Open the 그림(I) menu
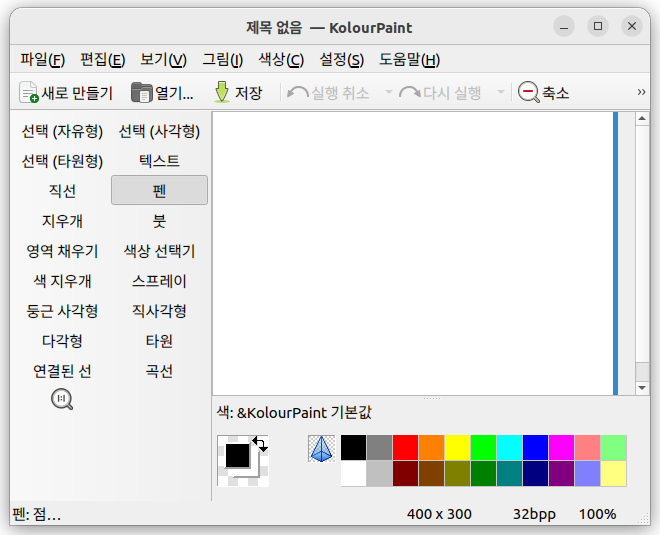This screenshot has width=660, height=535. point(223,60)
